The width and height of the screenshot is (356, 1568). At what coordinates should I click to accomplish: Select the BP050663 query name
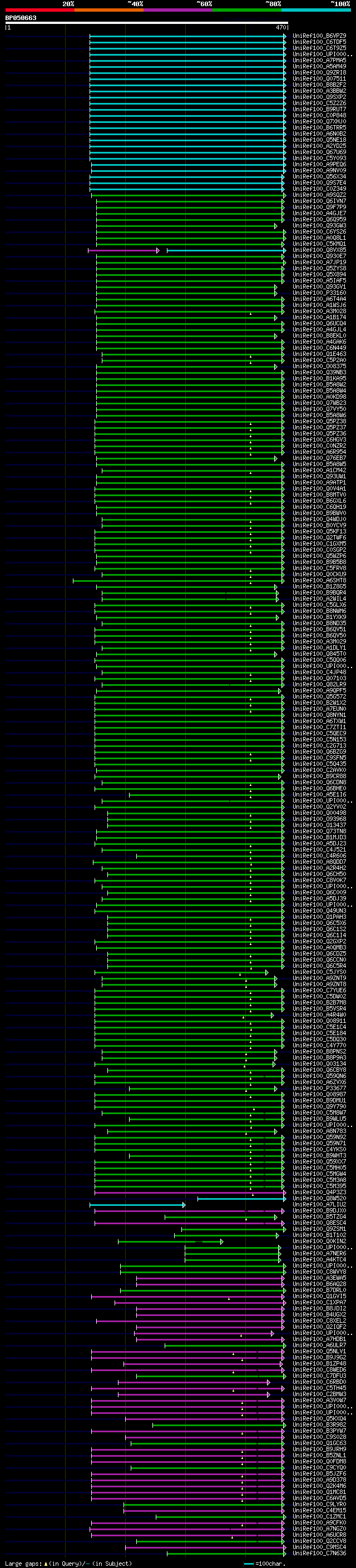[21, 18]
